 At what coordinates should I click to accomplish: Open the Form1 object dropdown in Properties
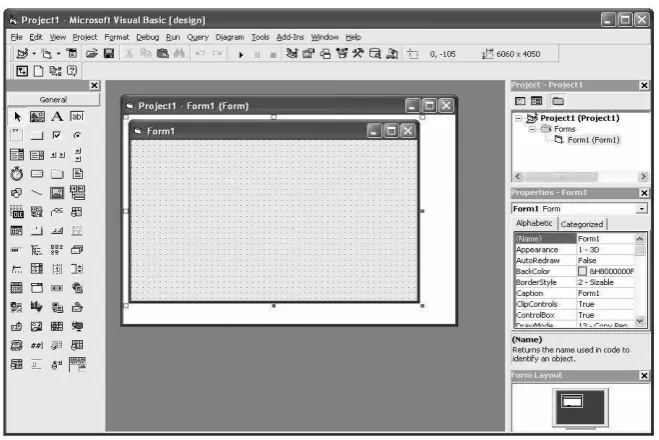[x=642, y=209]
